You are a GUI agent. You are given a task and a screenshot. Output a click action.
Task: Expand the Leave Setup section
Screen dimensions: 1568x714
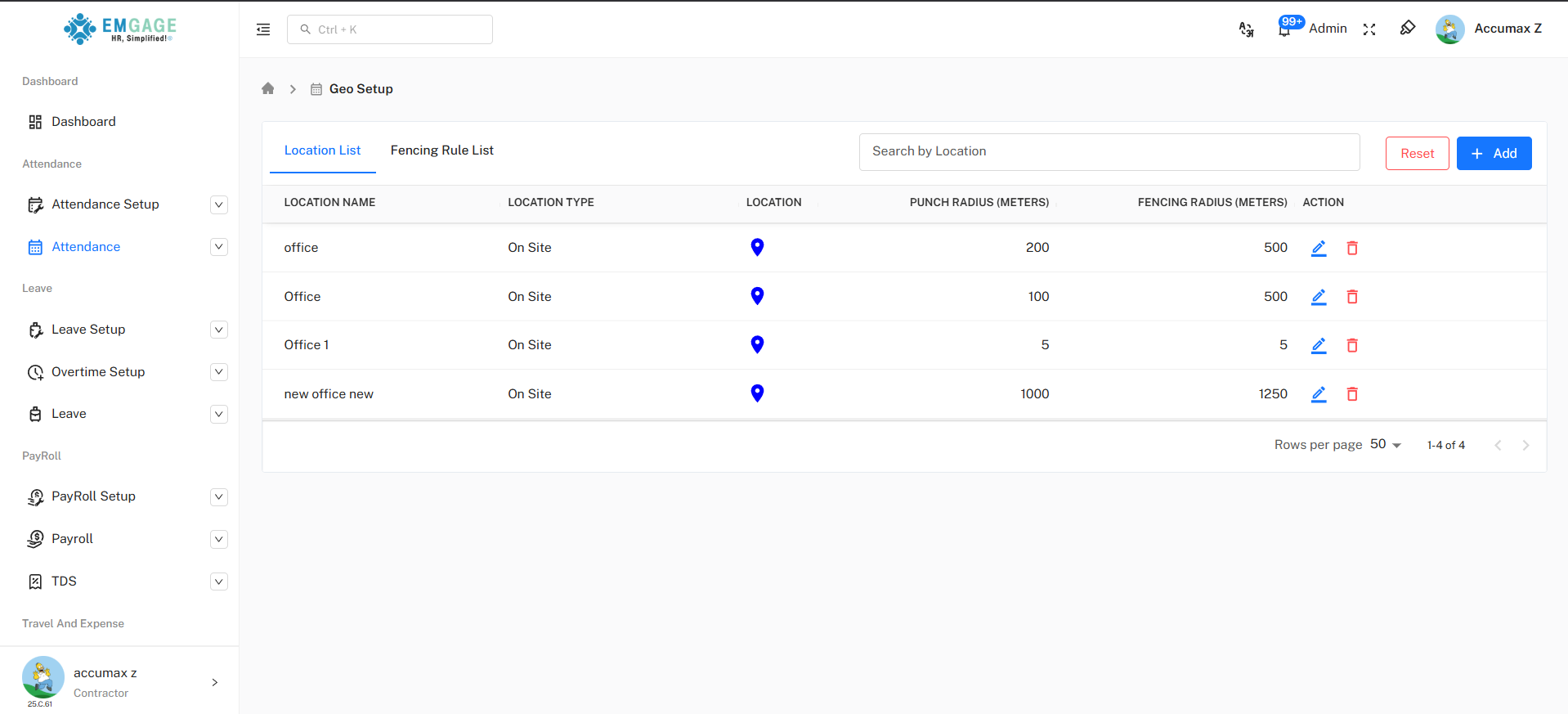pos(218,330)
